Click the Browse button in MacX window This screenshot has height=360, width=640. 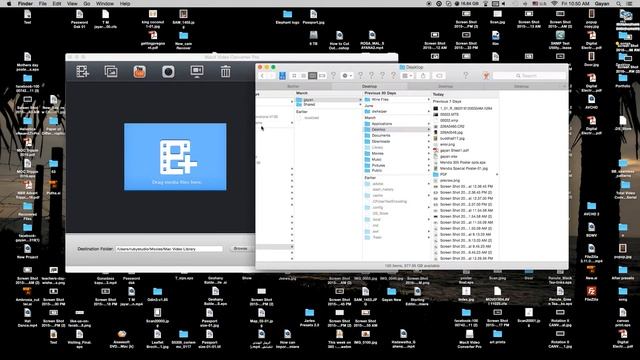point(240,249)
